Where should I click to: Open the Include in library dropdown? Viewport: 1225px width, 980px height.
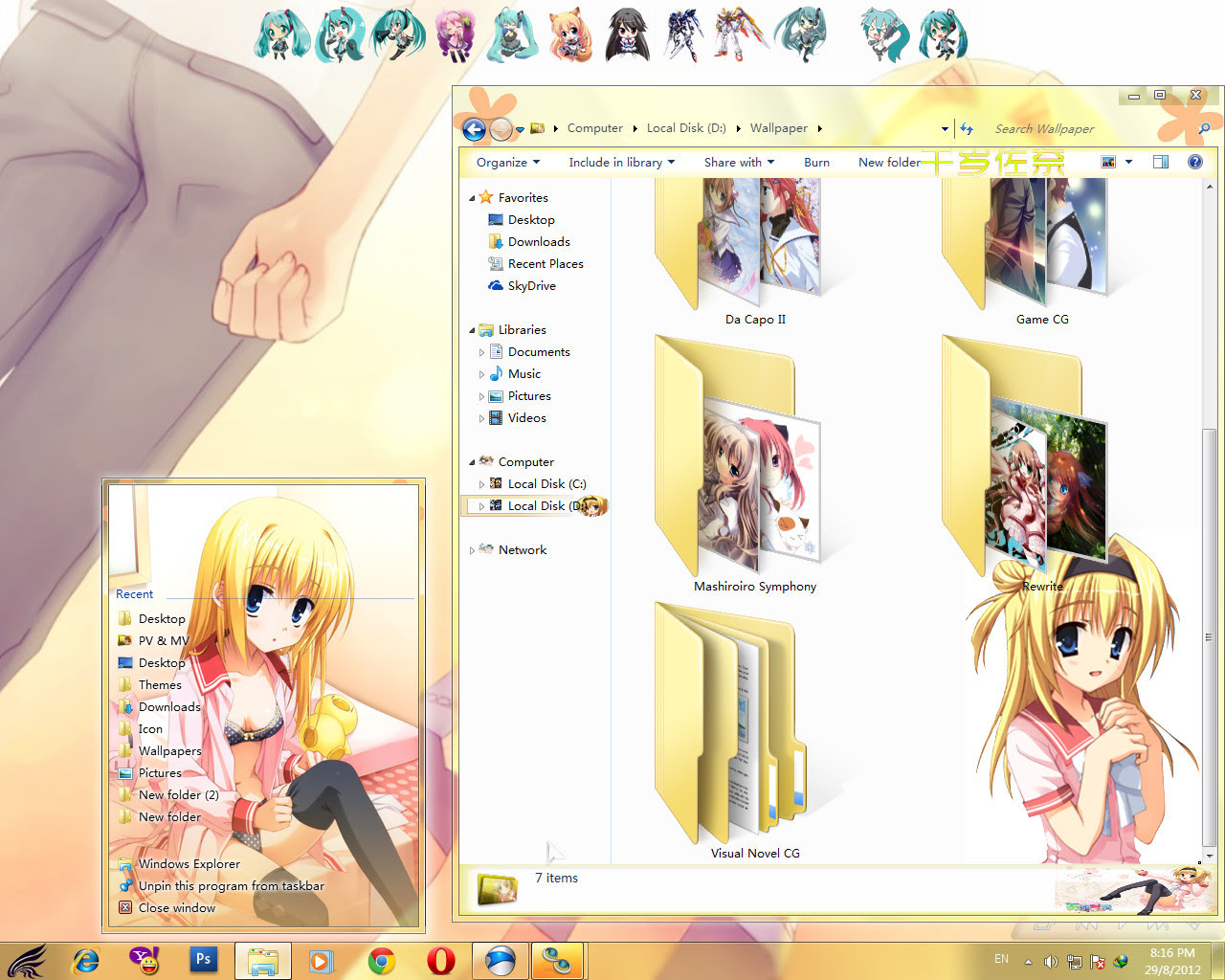(x=622, y=163)
